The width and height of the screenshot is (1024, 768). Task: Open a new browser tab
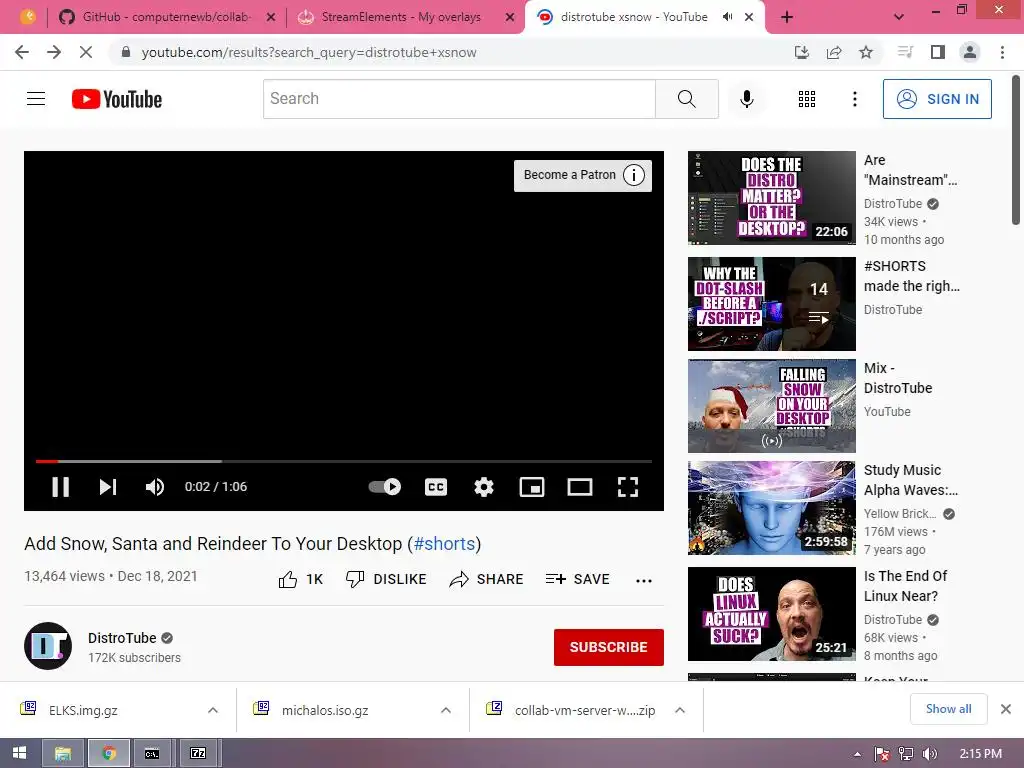pyautogui.click(x=787, y=17)
